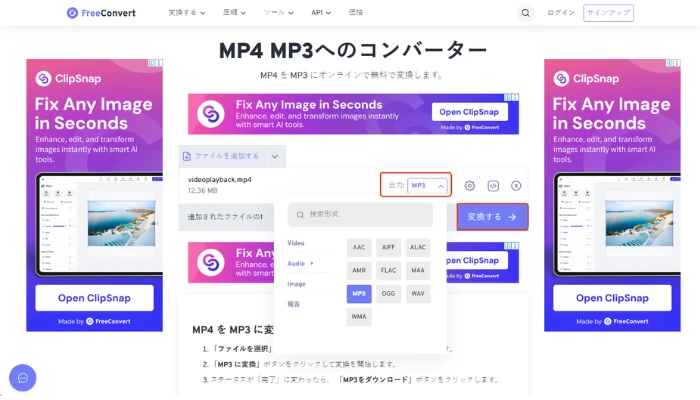Viewport: 700px width, 400px height.
Task: Choose AAC output format
Action: pos(359,247)
